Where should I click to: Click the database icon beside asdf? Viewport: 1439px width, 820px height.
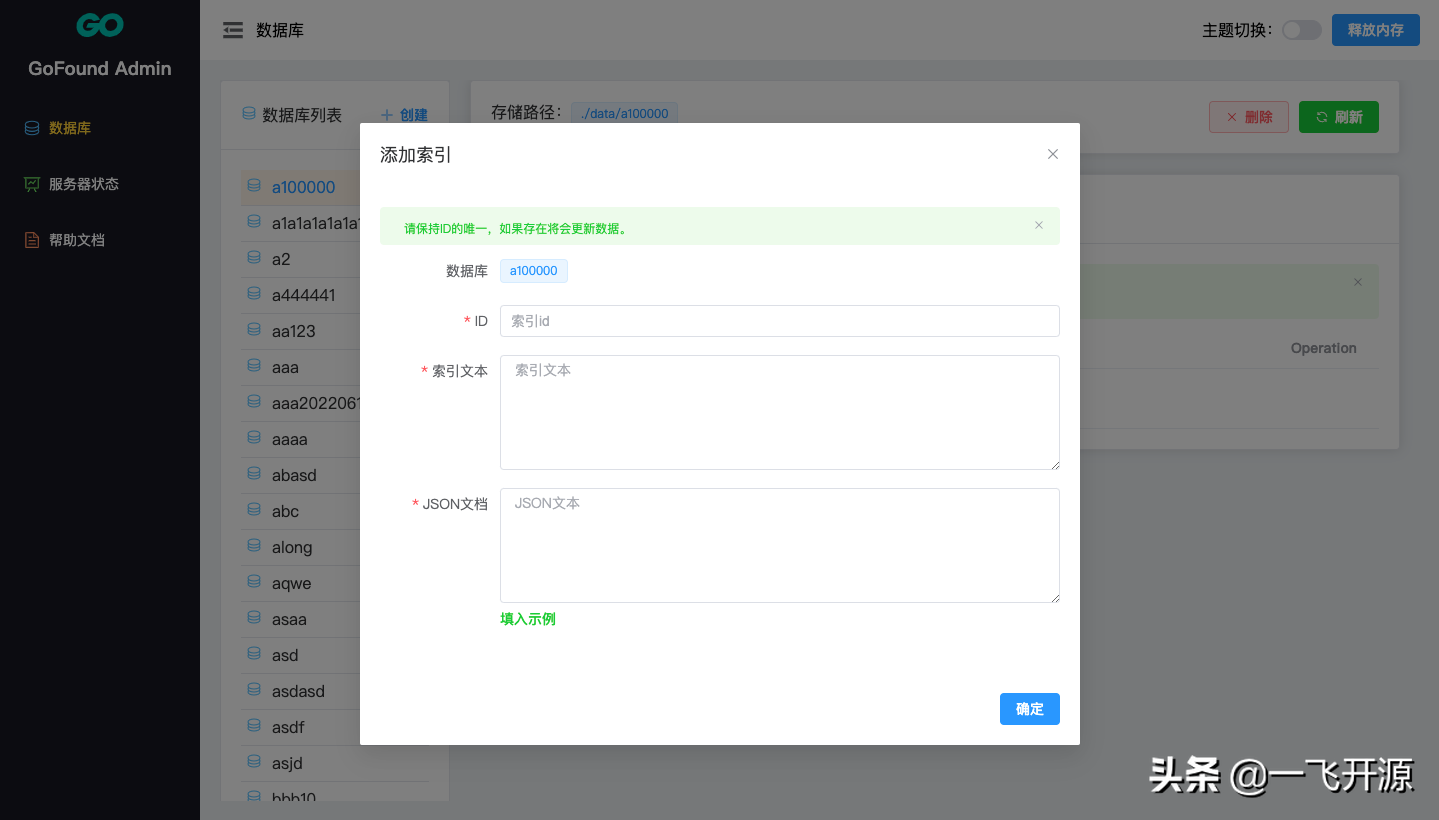[x=254, y=726]
